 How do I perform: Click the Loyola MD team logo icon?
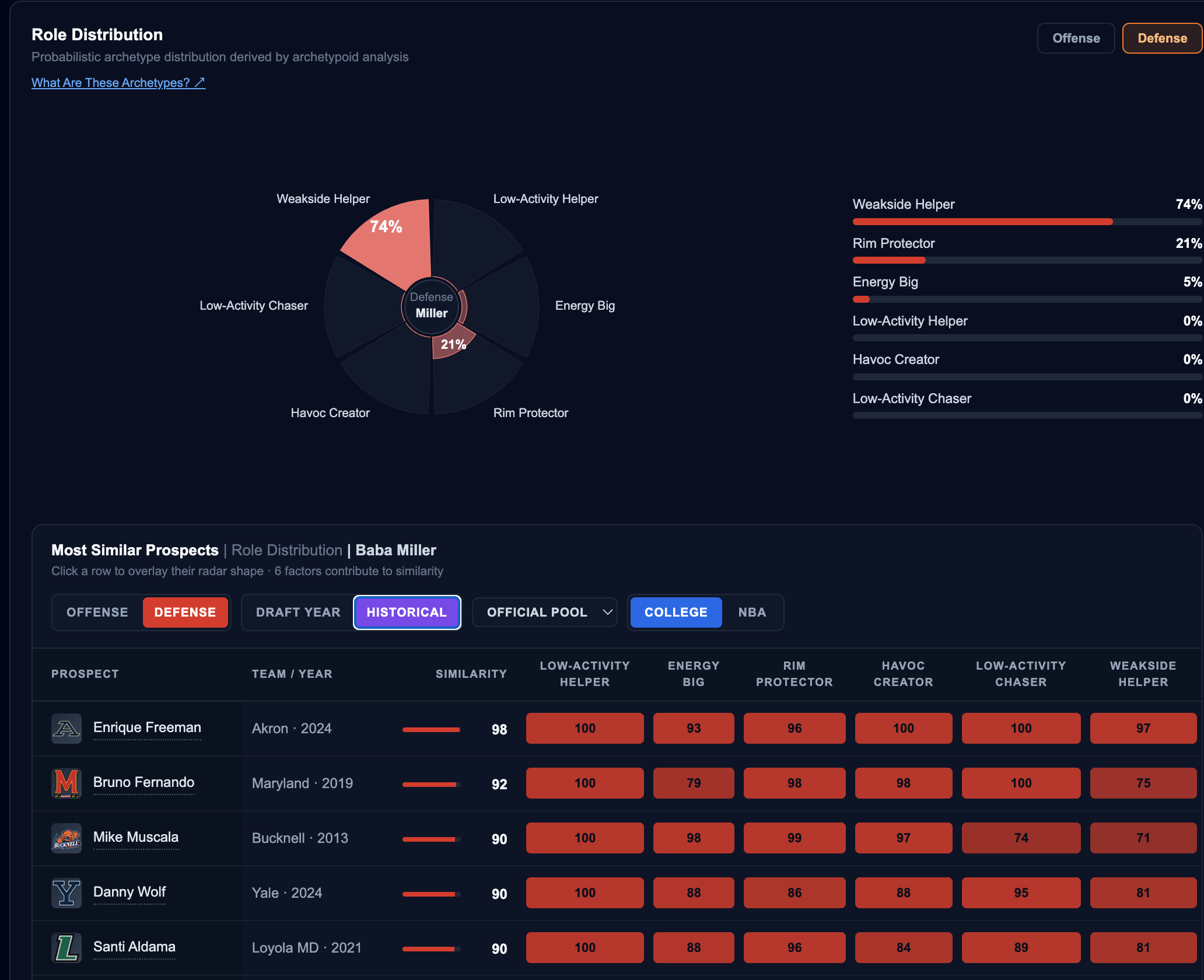tap(66, 947)
